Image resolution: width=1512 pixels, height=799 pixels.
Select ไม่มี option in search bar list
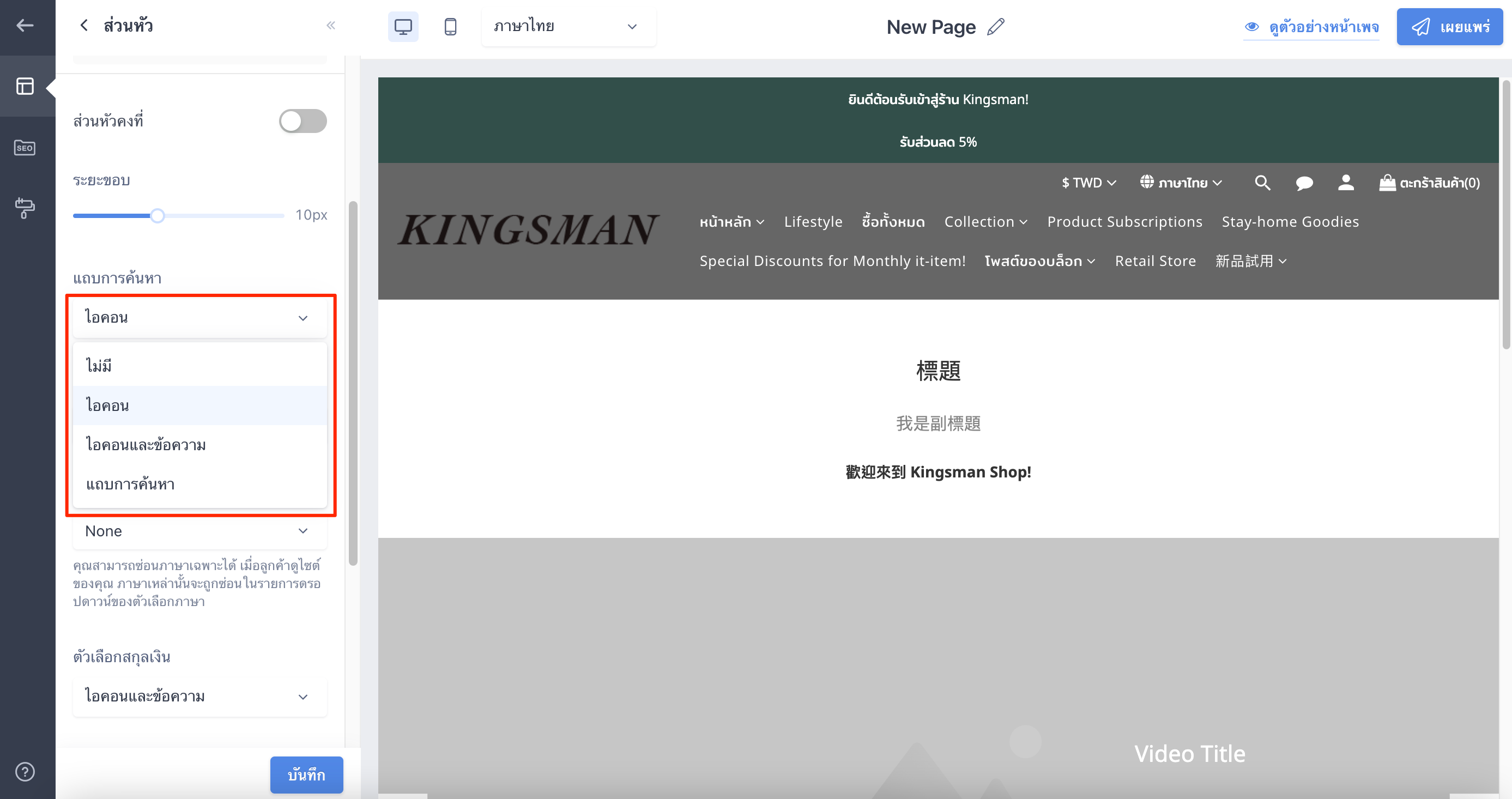(199, 366)
